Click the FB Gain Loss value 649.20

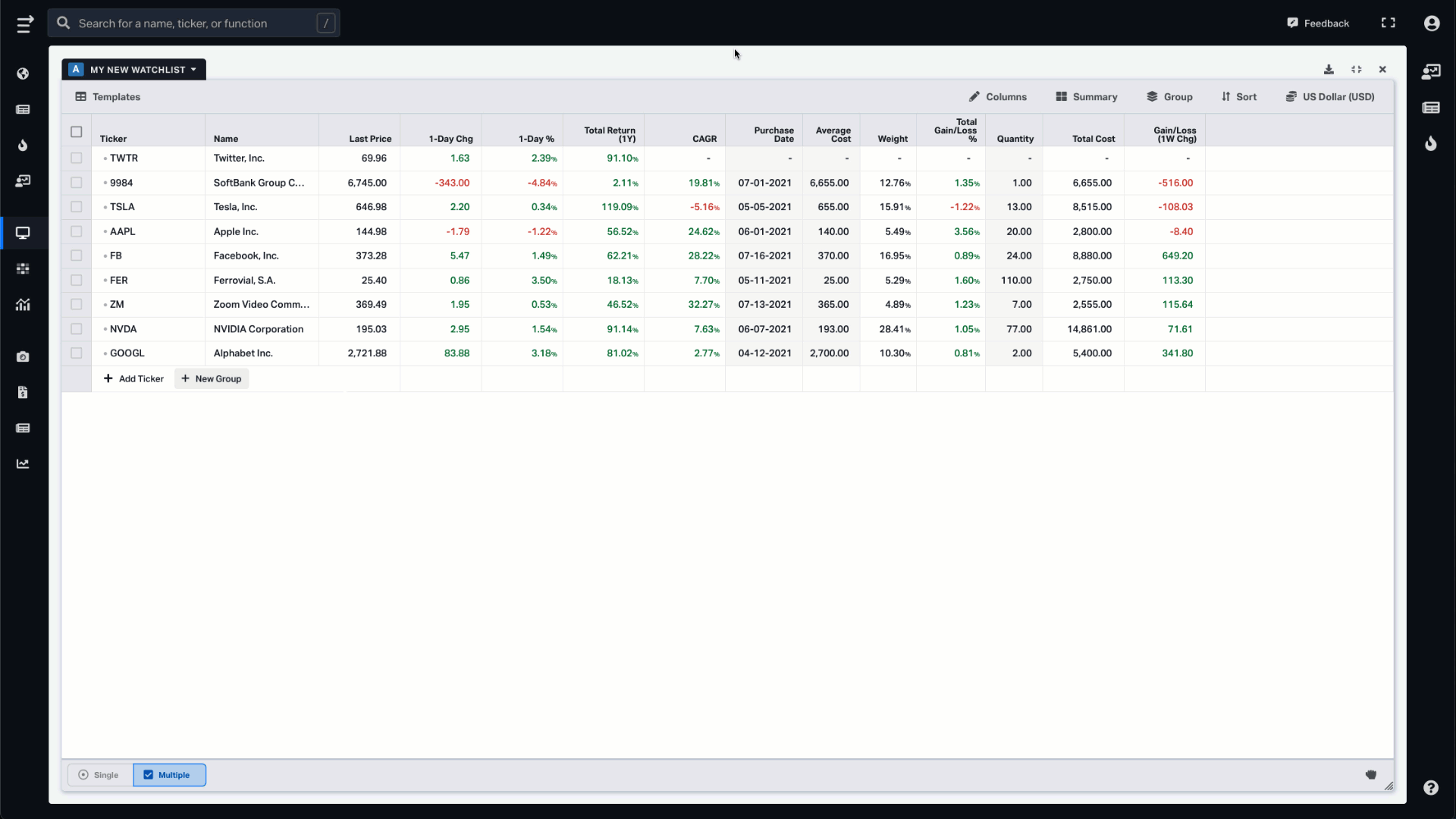[1177, 255]
